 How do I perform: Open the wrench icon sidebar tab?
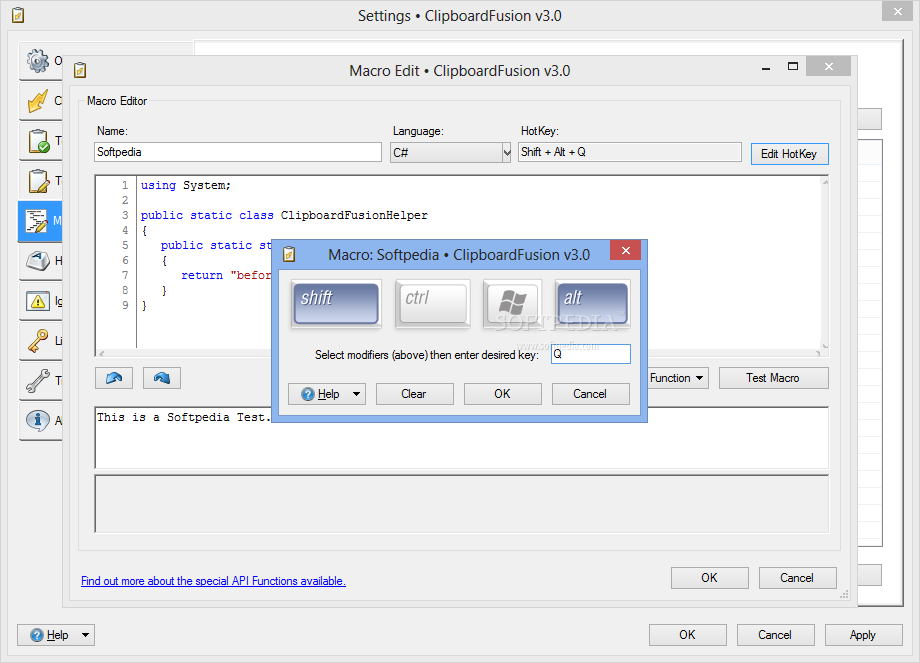click(40, 381)
